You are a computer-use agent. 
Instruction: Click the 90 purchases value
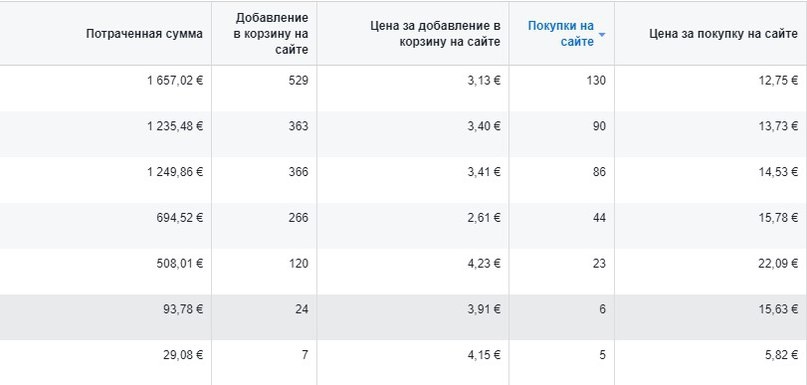tap(599, 126)
